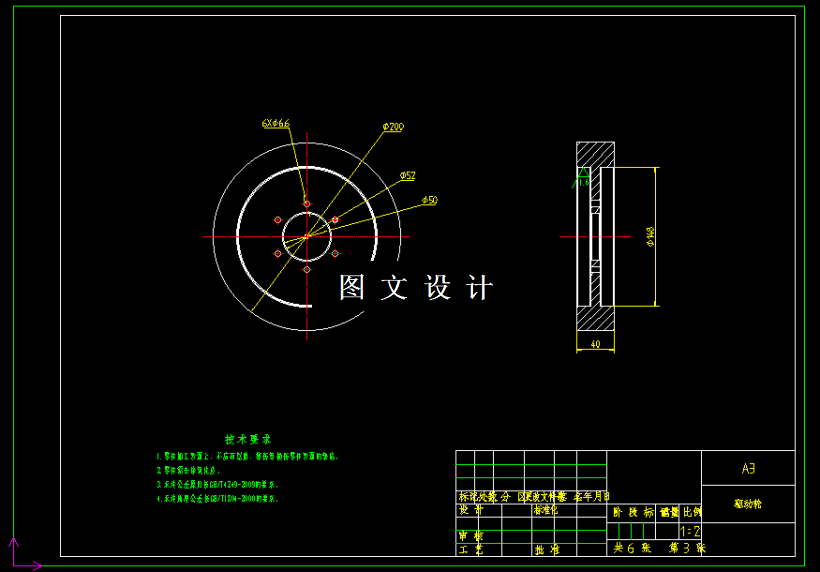Select technical requirement line 3 mentioning GB/T

218,485
